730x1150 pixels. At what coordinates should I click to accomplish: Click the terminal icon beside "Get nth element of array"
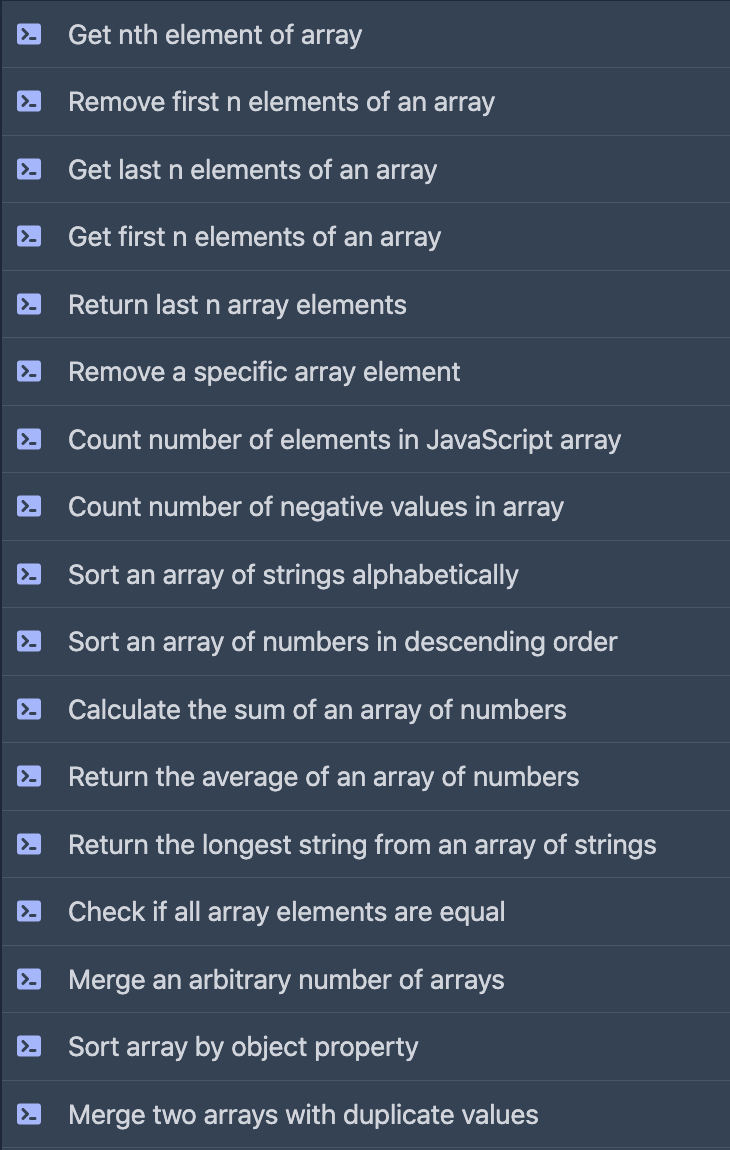click(x=30, y=34)
